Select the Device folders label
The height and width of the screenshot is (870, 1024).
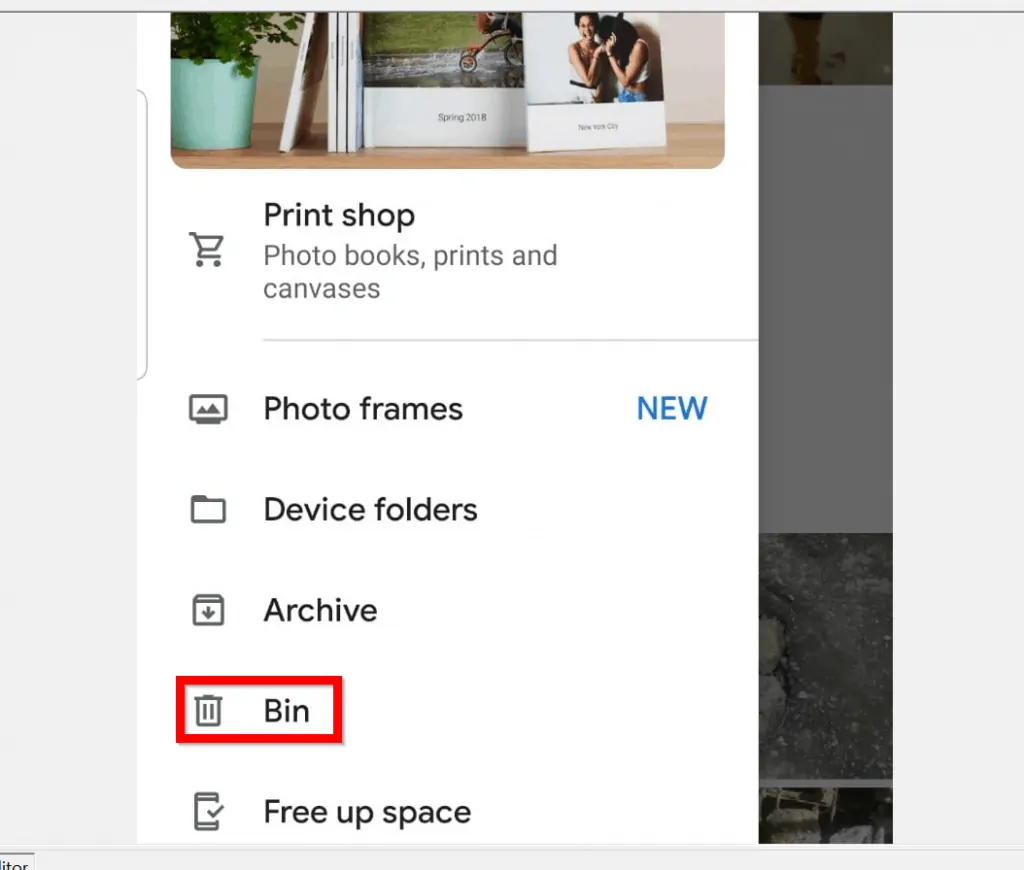(x=370, y=510)
